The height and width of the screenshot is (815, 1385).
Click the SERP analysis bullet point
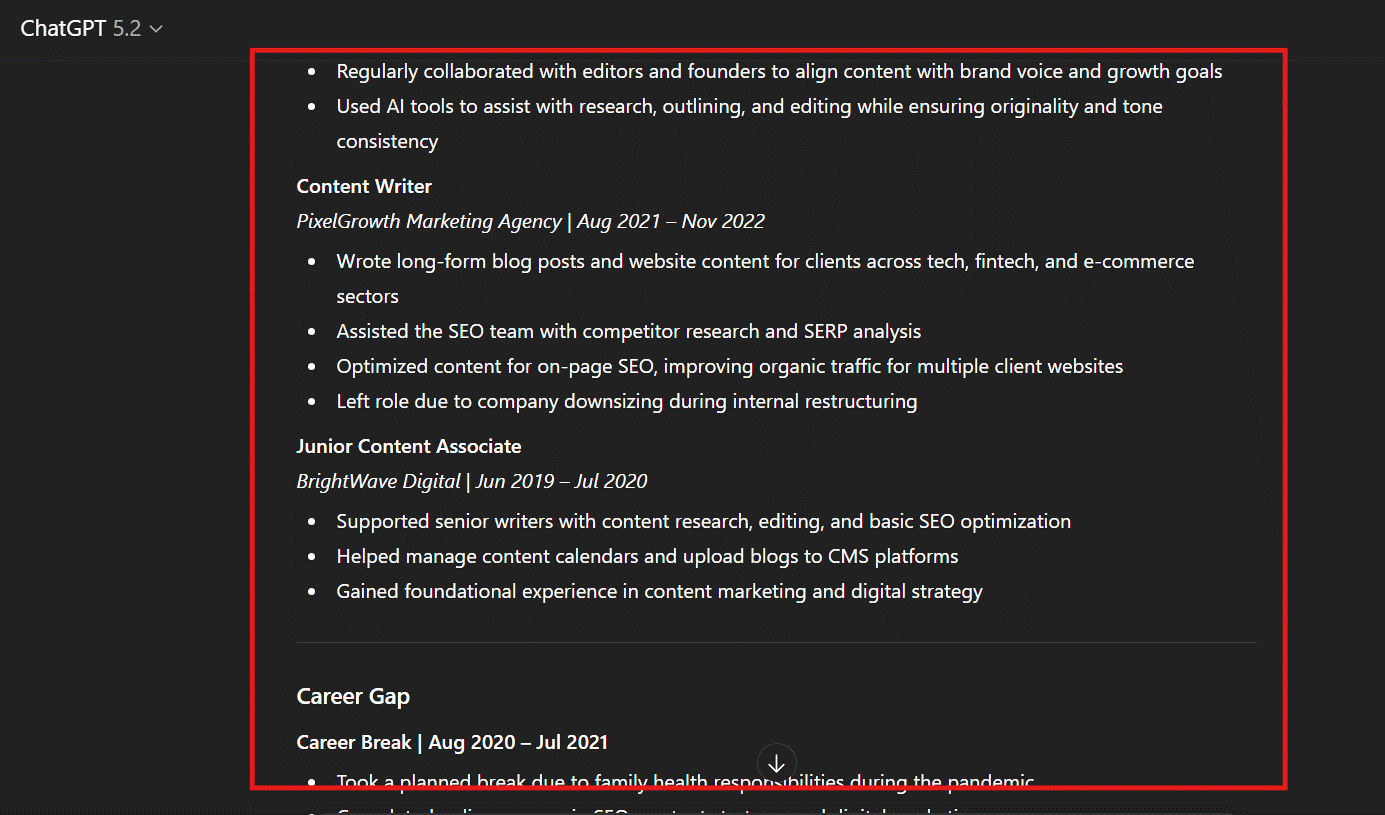(x=628, y=331)
